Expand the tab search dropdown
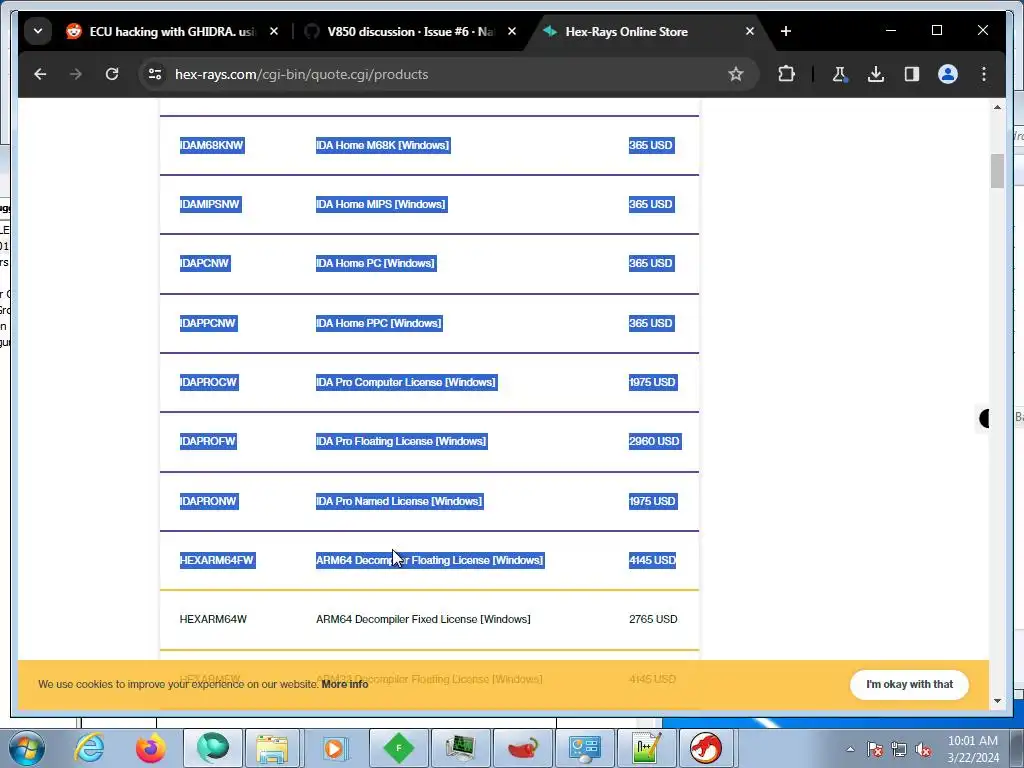The width and height of the screenshot is (1024, 768). point(38,31)
